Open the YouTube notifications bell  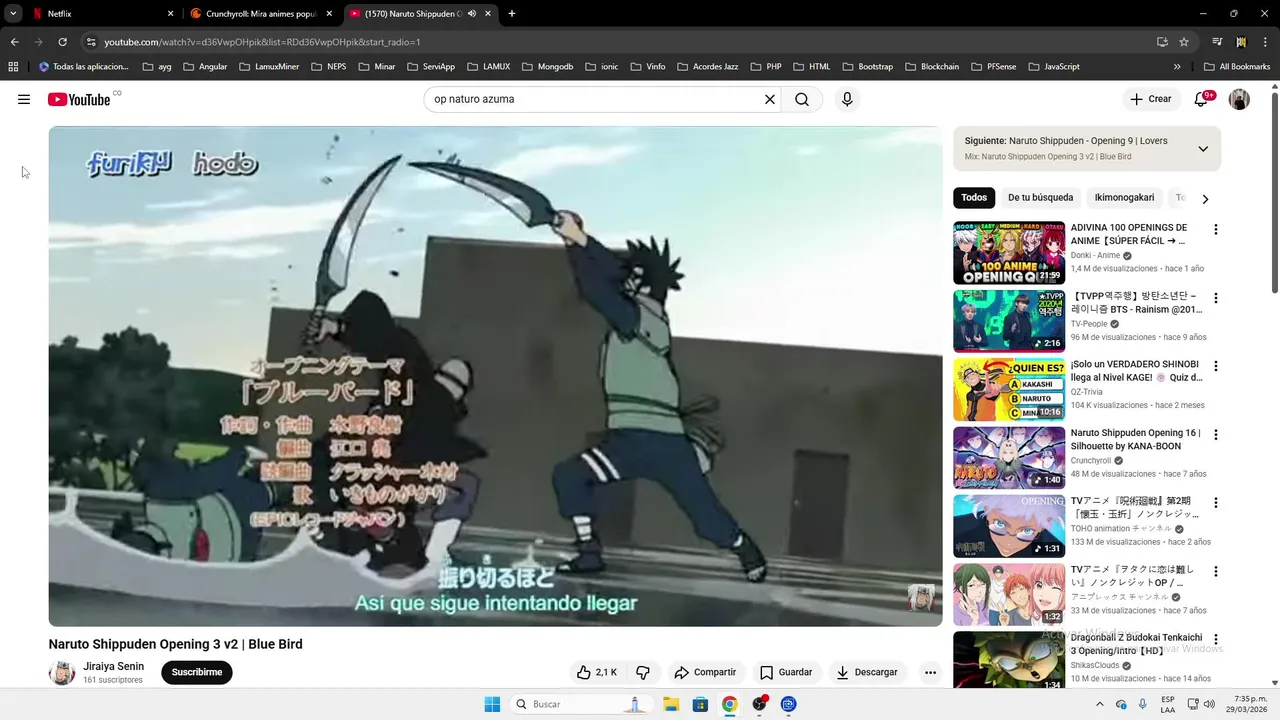tap(1202, 99)
